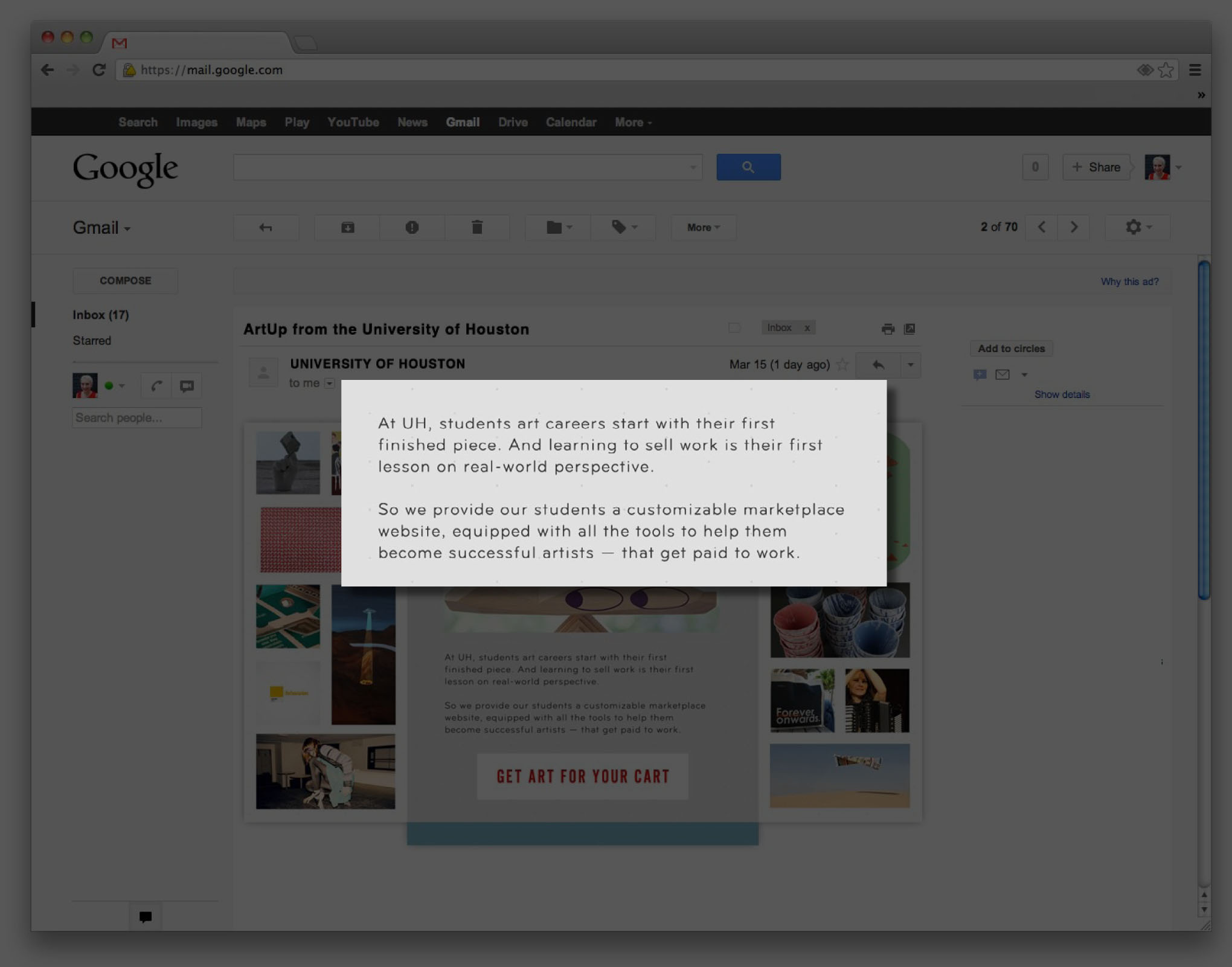Image resolution: width=1232 pixels, height=967 pixels.
Task: Archive this conversation
Action: pos(348,228)
